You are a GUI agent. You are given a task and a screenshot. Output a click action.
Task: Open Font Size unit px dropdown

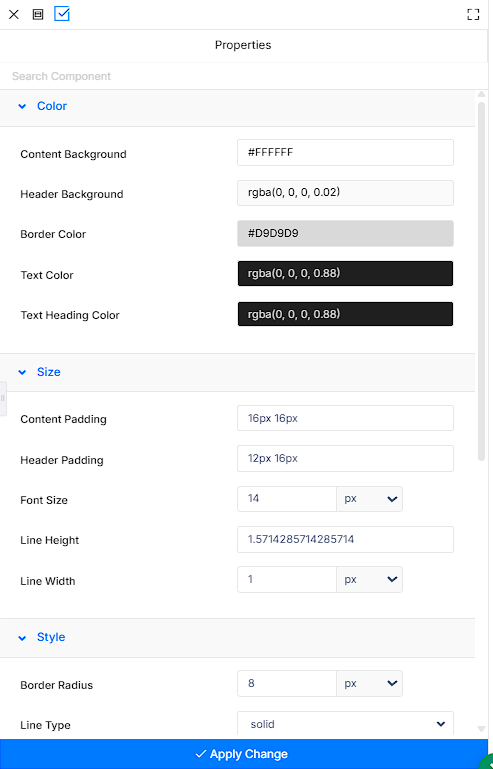pyautogui.click(x=369, y=499)
